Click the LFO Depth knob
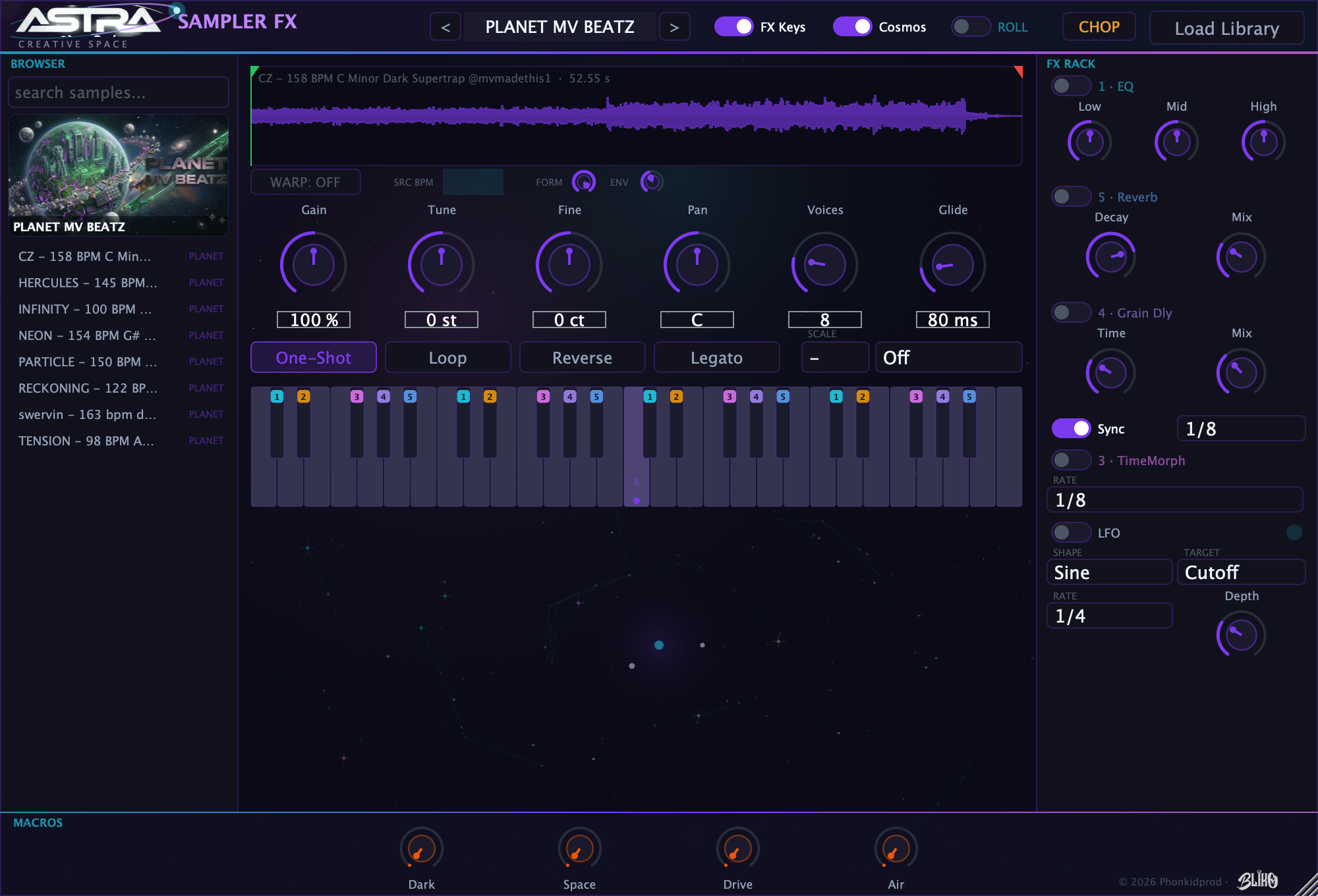This screenshot has height=896, width=1318. pos(1242,634)
